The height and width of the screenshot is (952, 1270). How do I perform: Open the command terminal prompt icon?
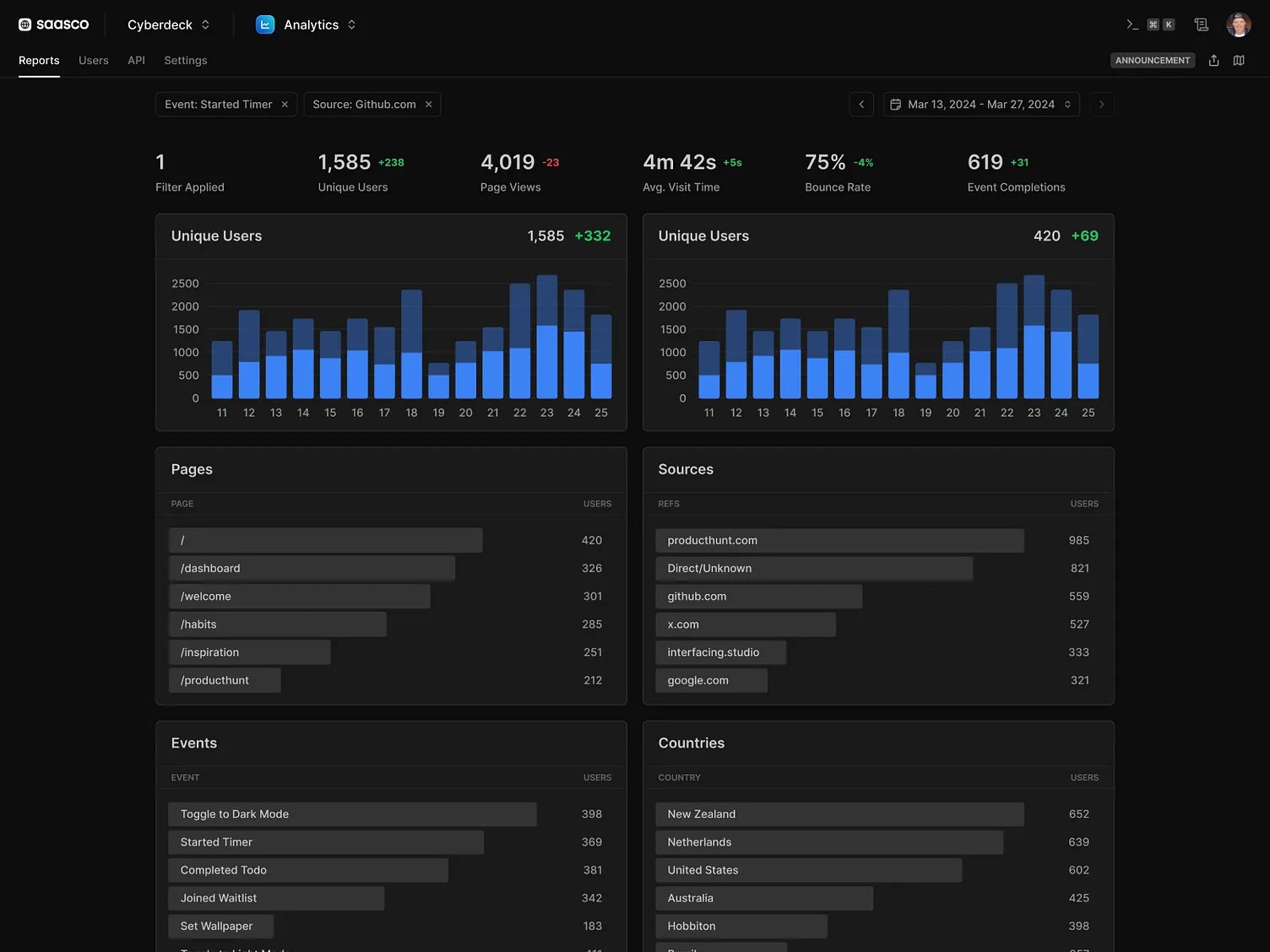[1132, 24]
